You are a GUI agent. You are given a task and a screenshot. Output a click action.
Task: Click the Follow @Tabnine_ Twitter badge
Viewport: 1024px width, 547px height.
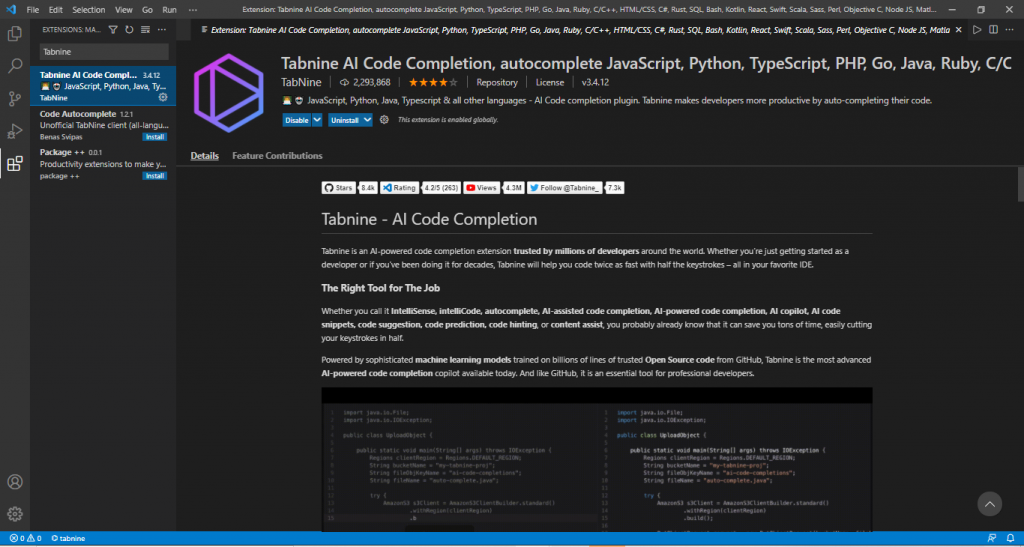pyautogui.click(x=565, y=188)
